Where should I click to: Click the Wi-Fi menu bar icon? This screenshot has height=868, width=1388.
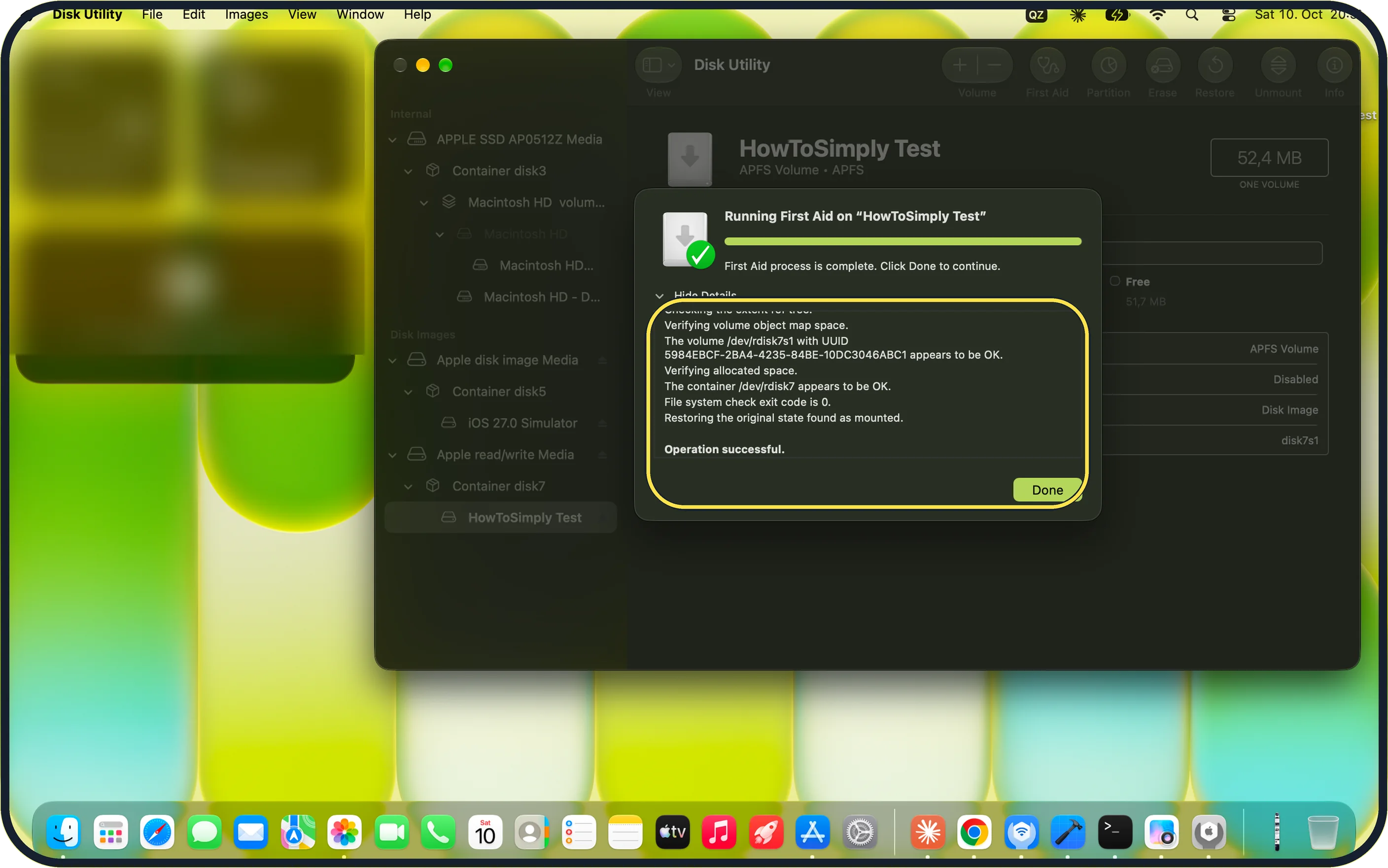[1158, 15]
